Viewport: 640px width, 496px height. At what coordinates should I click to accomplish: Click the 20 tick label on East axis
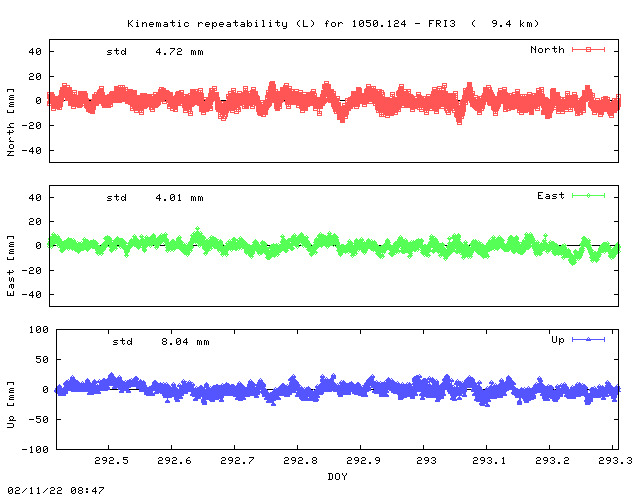coord(35,221)
